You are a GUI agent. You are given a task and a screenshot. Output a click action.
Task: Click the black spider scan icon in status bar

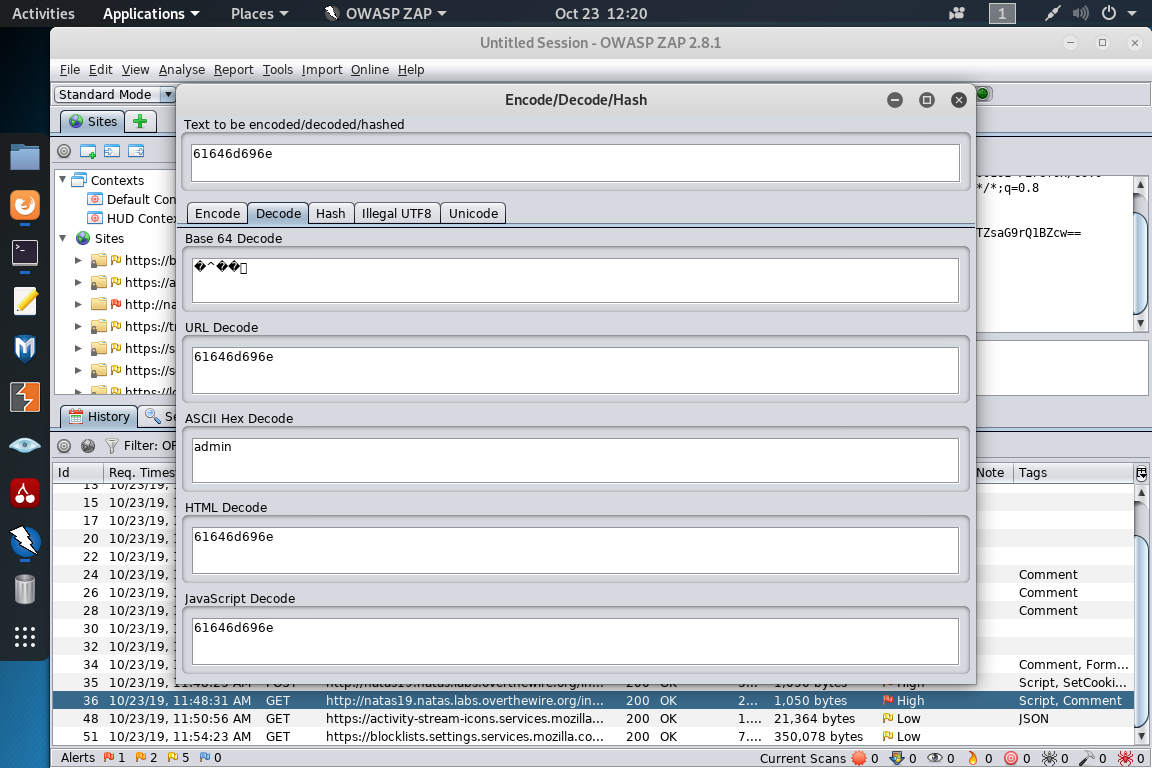click(x=1049, y=758)
